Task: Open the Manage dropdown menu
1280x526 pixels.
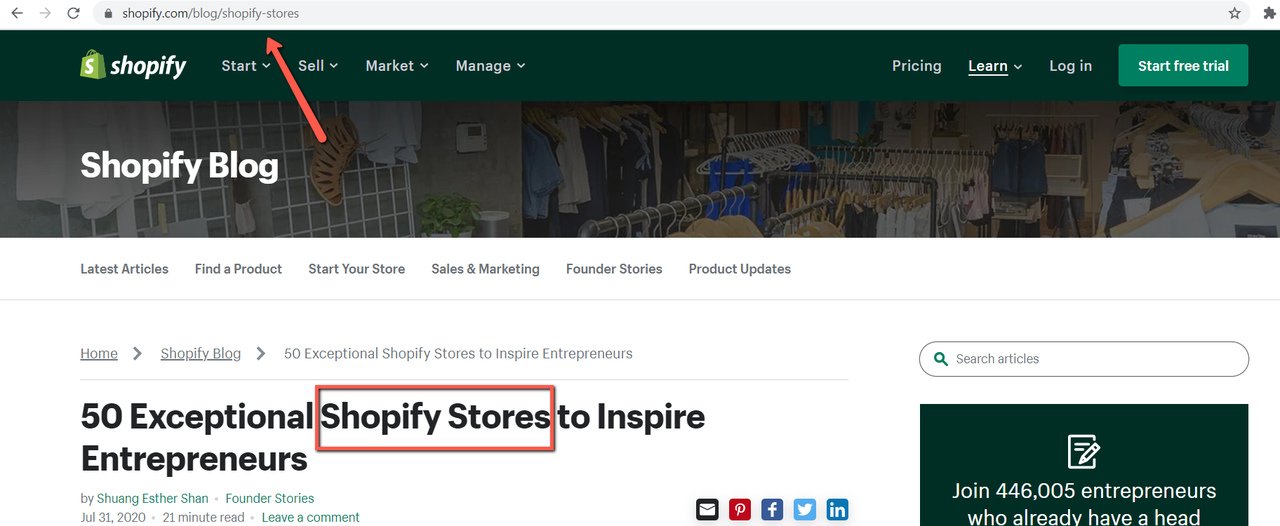Action: (x=490, y=66)
